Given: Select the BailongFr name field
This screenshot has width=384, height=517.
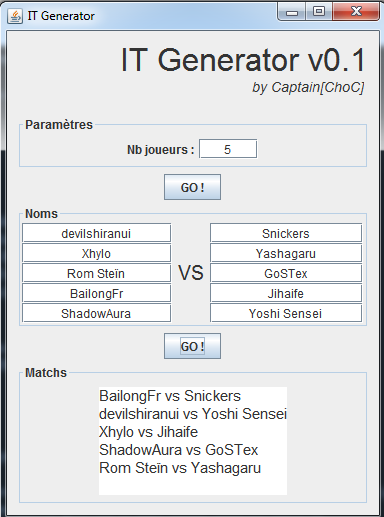Looking at the screenshot, I should coord(96,293).
